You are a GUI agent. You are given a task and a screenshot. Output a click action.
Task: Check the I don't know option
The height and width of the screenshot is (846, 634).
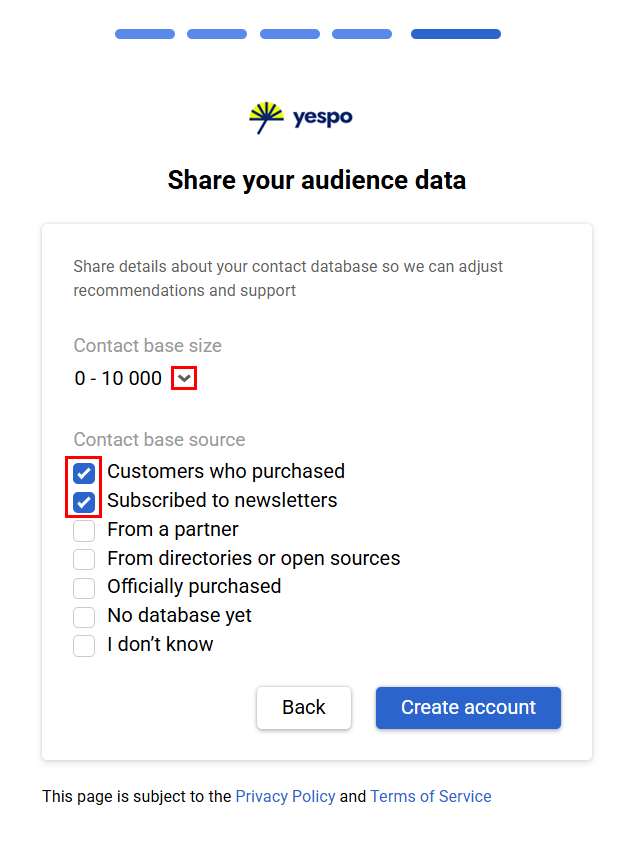coord(84,646)
